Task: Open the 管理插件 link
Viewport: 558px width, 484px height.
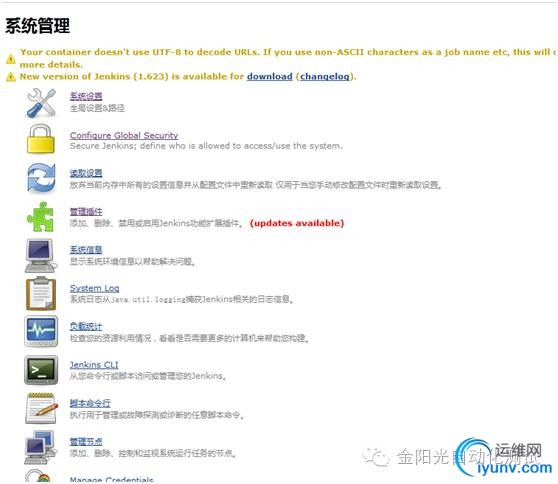Action: [86, 211]
